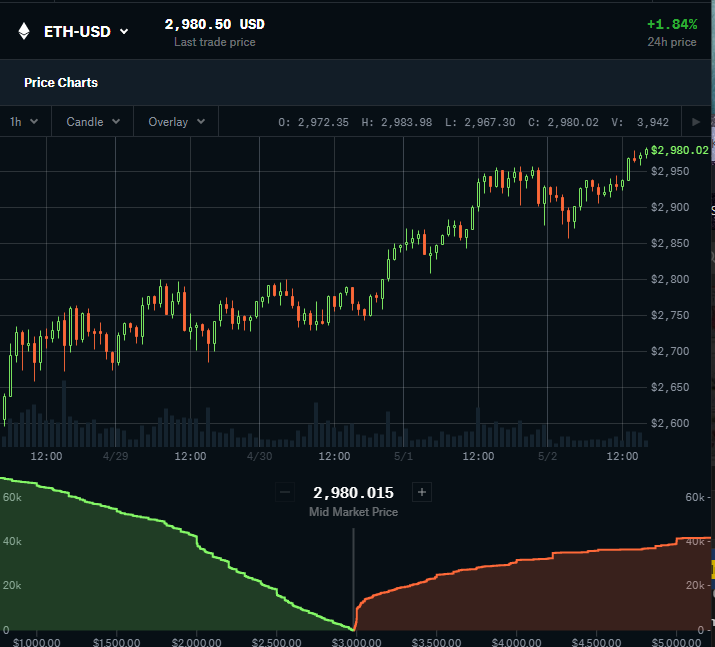Image resolution: width=715 pixels, height=647 pixels.
Task: Click the play arrow beside the volume readout
Action: click(696, 122)
